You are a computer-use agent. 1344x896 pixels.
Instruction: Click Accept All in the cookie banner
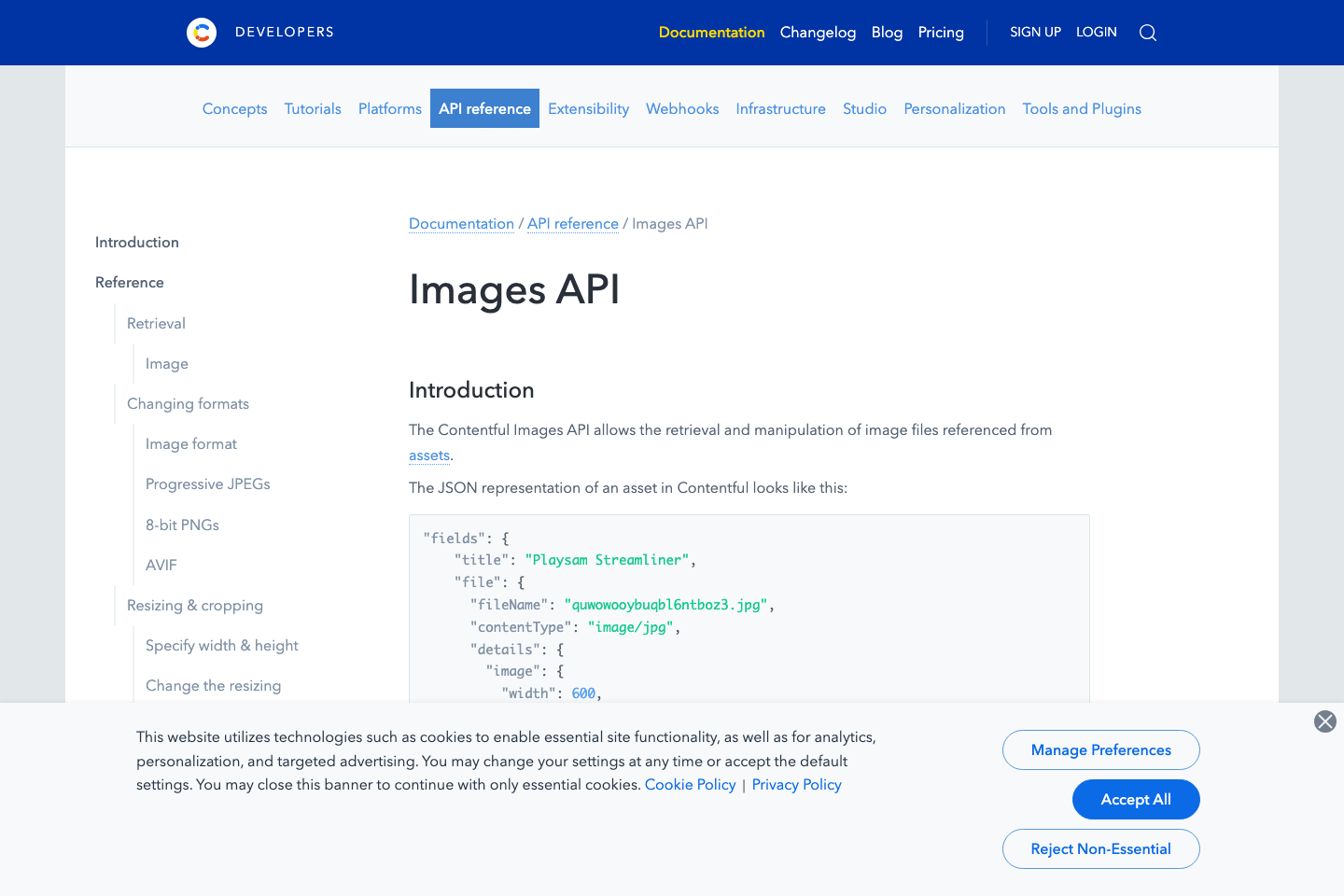[x=1136, y=799]
